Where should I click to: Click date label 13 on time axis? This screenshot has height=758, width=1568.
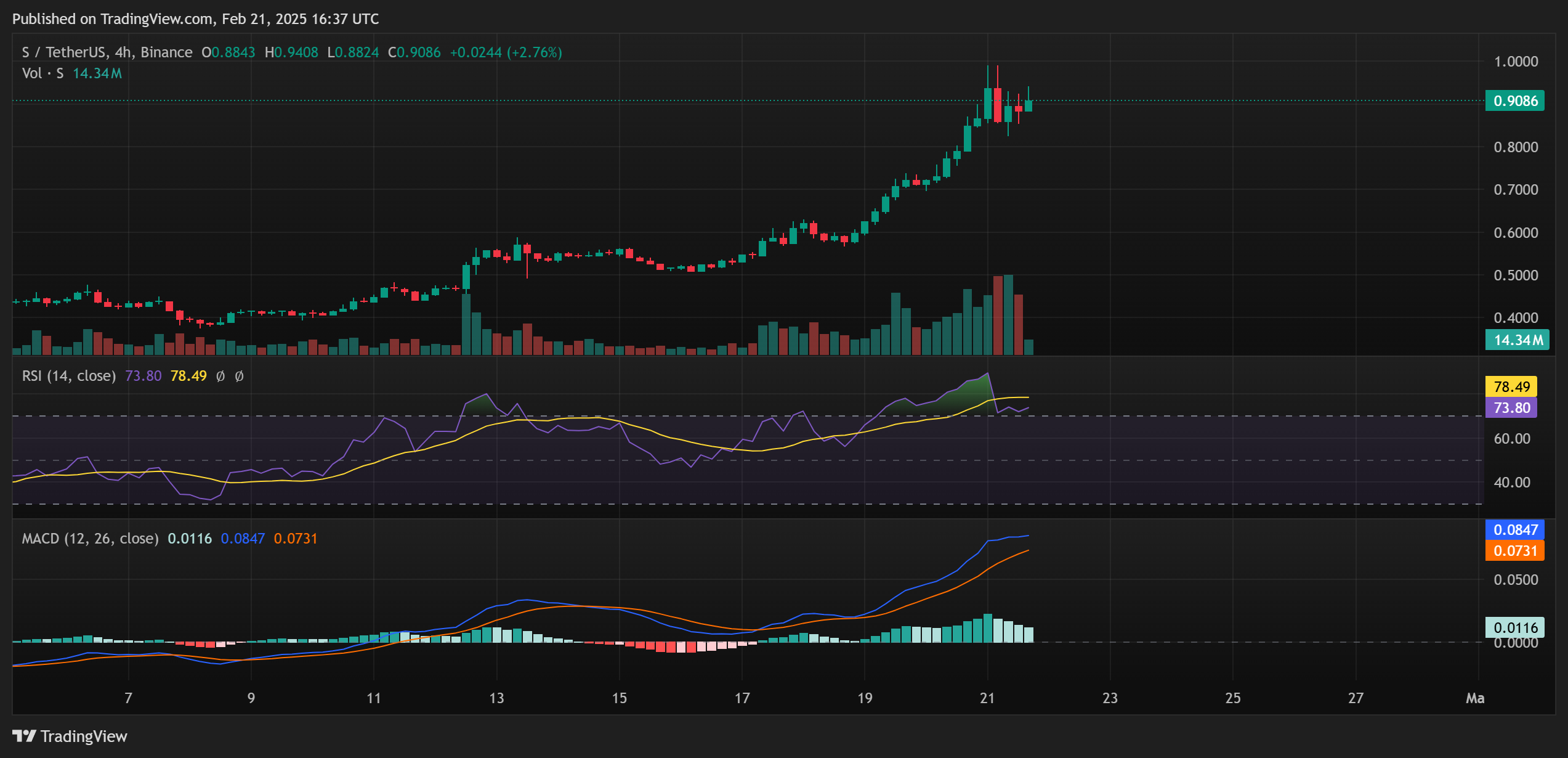coord(496,698)
